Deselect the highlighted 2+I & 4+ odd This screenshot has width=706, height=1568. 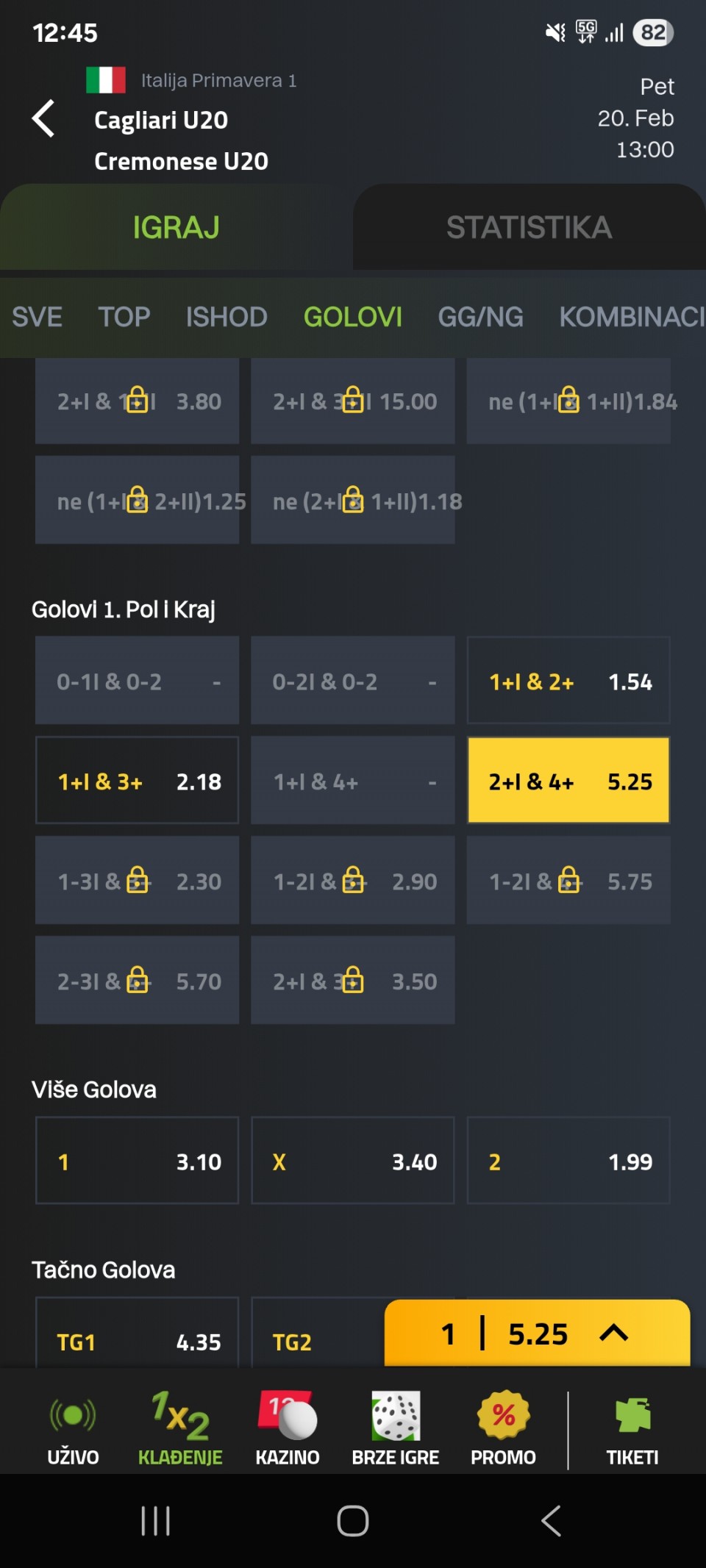(x=568, y=781)
